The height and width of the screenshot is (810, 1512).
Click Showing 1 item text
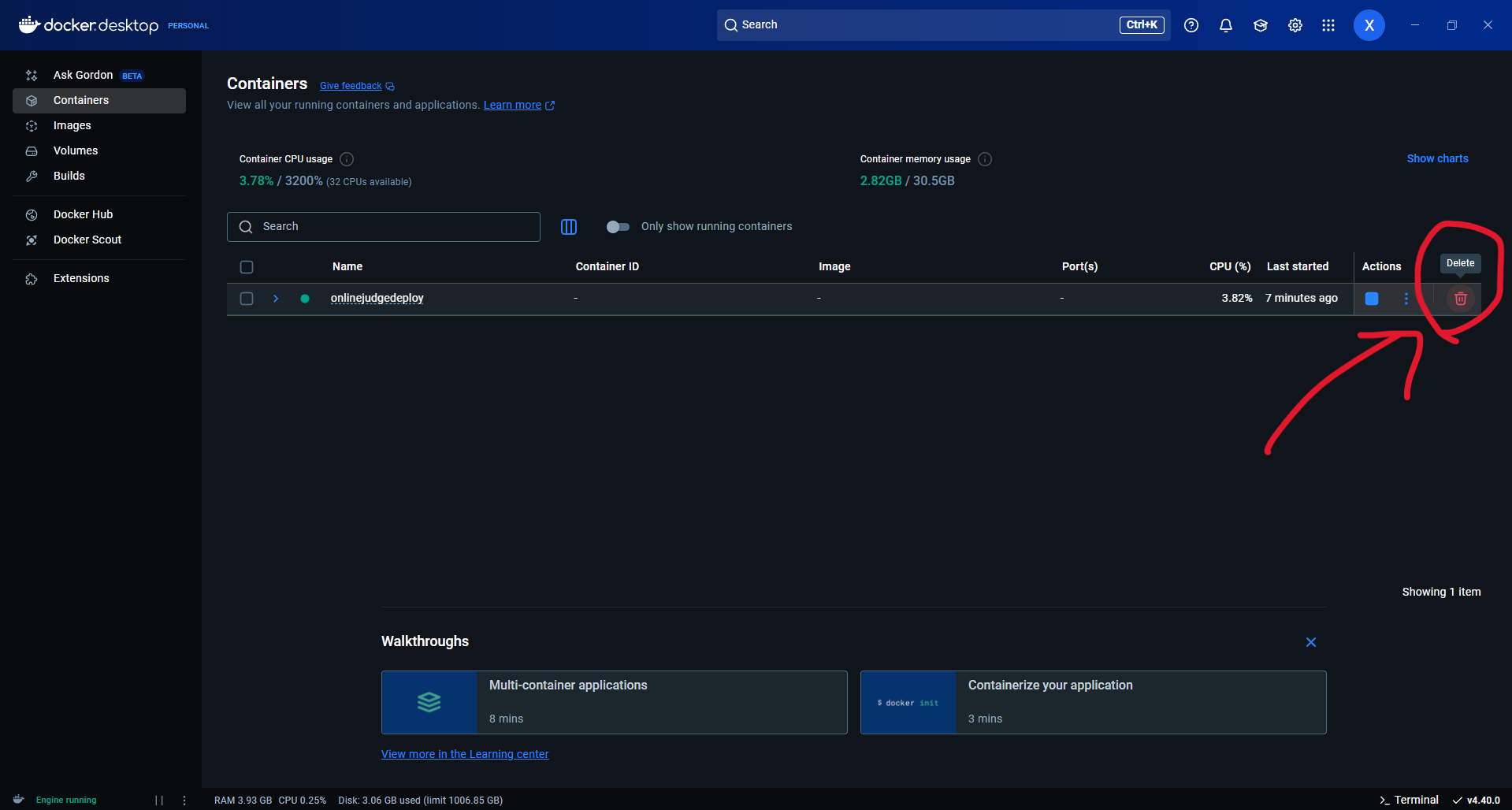click(1442, 592)
